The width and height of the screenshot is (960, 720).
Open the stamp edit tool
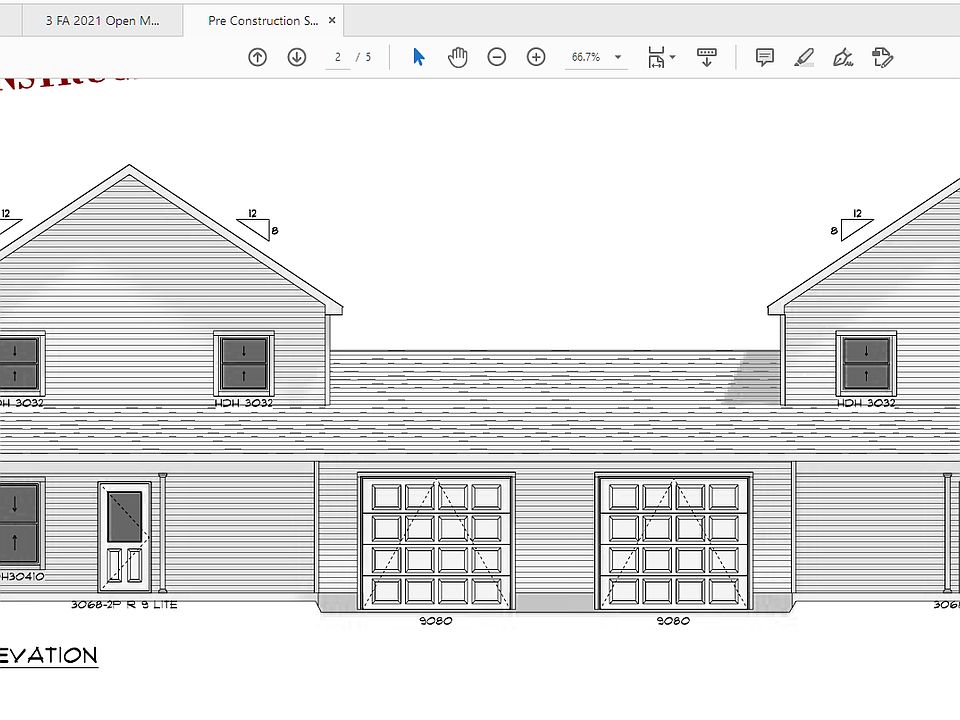click(882, 58)
